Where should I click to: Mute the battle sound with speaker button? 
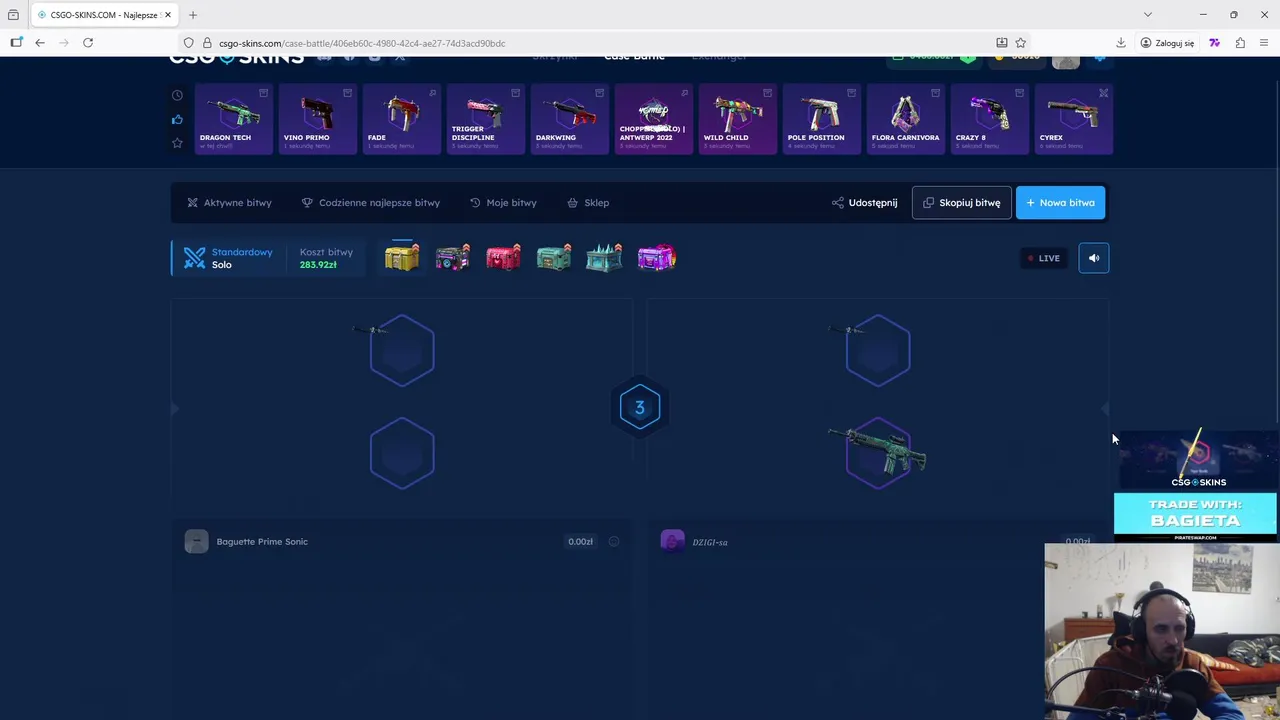[x=1094, y=258]
